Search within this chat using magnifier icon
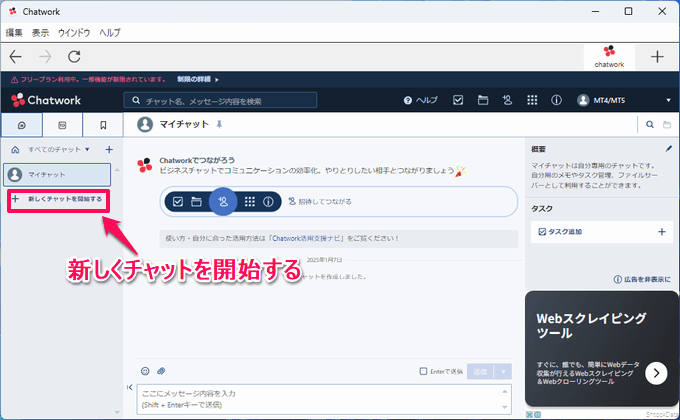 point(650,125)
